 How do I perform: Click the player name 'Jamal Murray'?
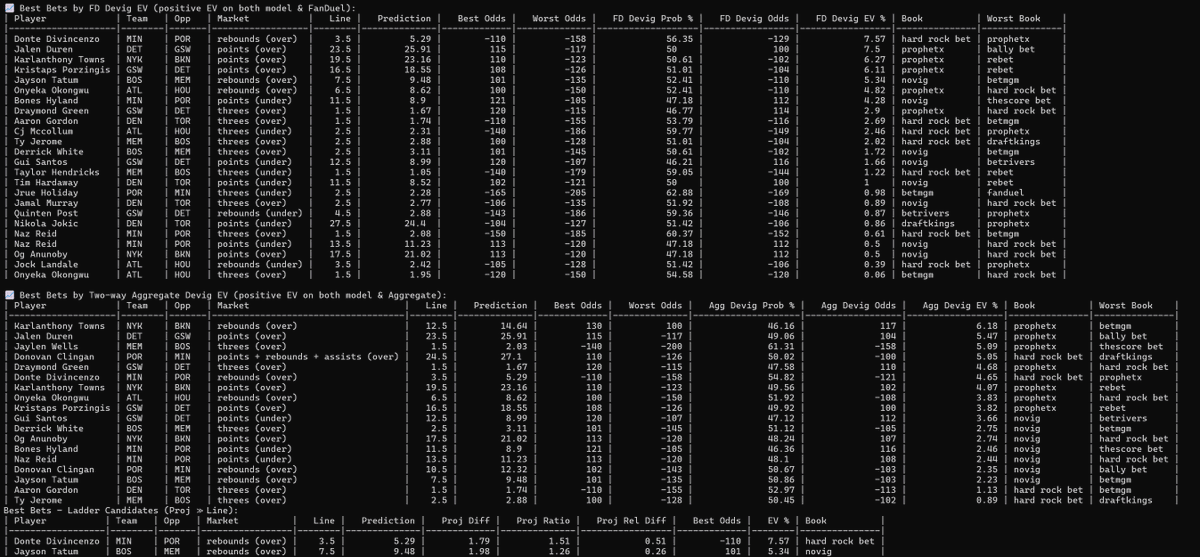pos(45,203)
